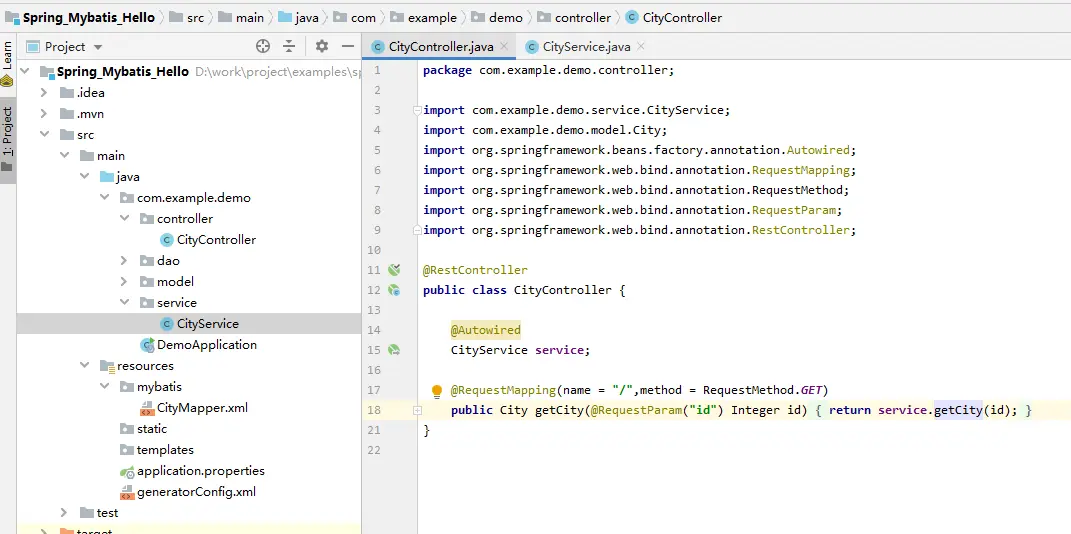This screenshot has height=534, width=1071.
Task: Click the DemoApplication run-class icon
Action: pyautogui.click(x=147, y=345)
